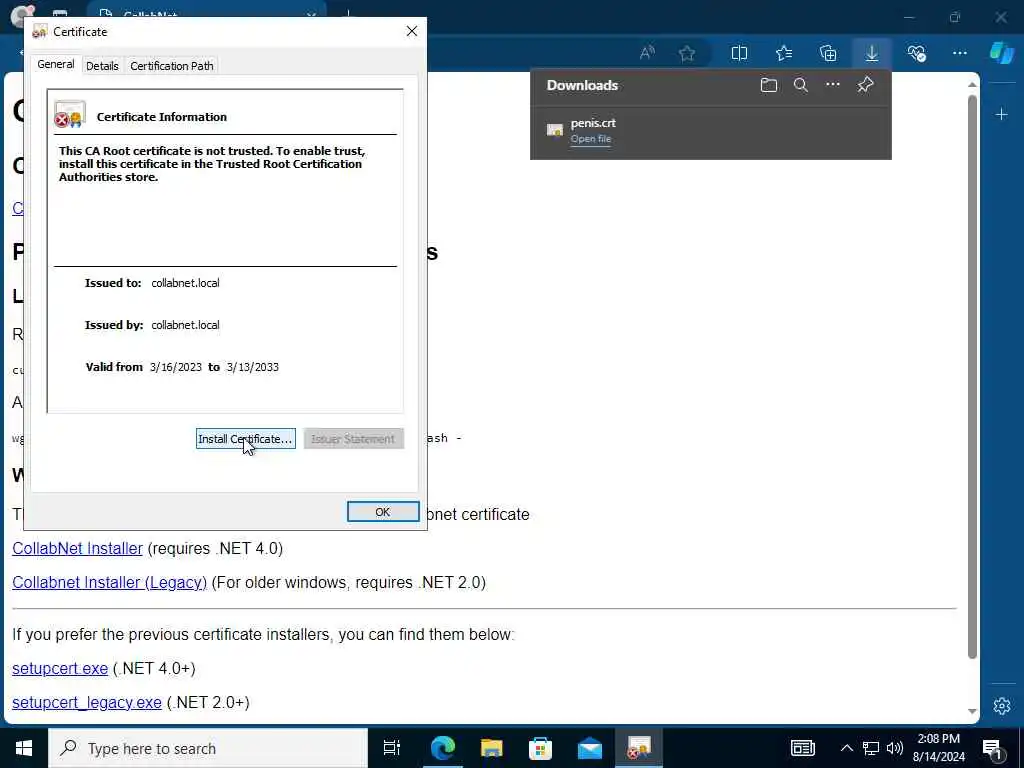Screen dimensions: 1024x768
Task: Click the Read aloud icon in Edge toolbar
Action: pos(647,54)
